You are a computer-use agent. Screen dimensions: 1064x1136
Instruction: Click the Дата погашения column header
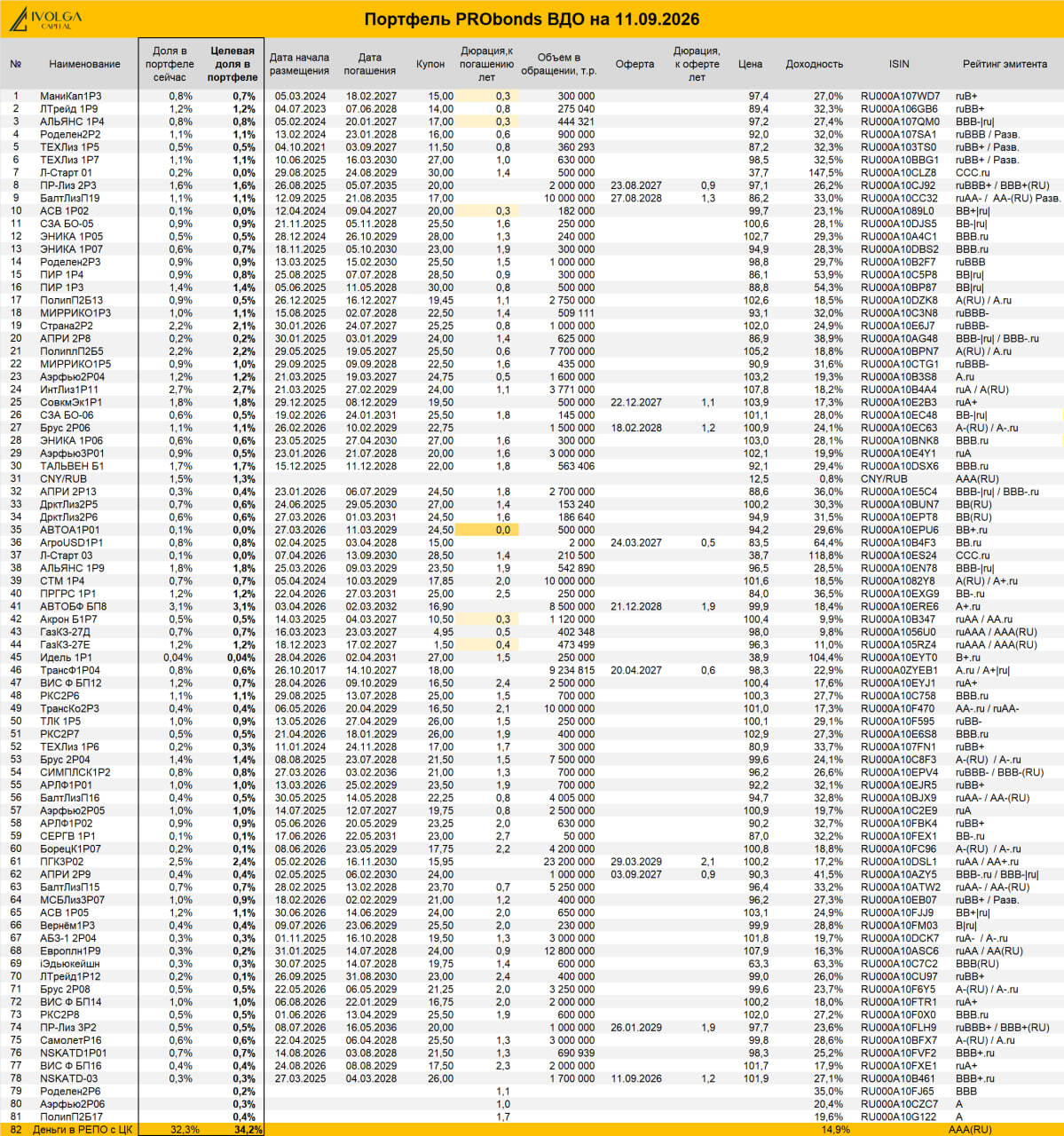(369, 64)
